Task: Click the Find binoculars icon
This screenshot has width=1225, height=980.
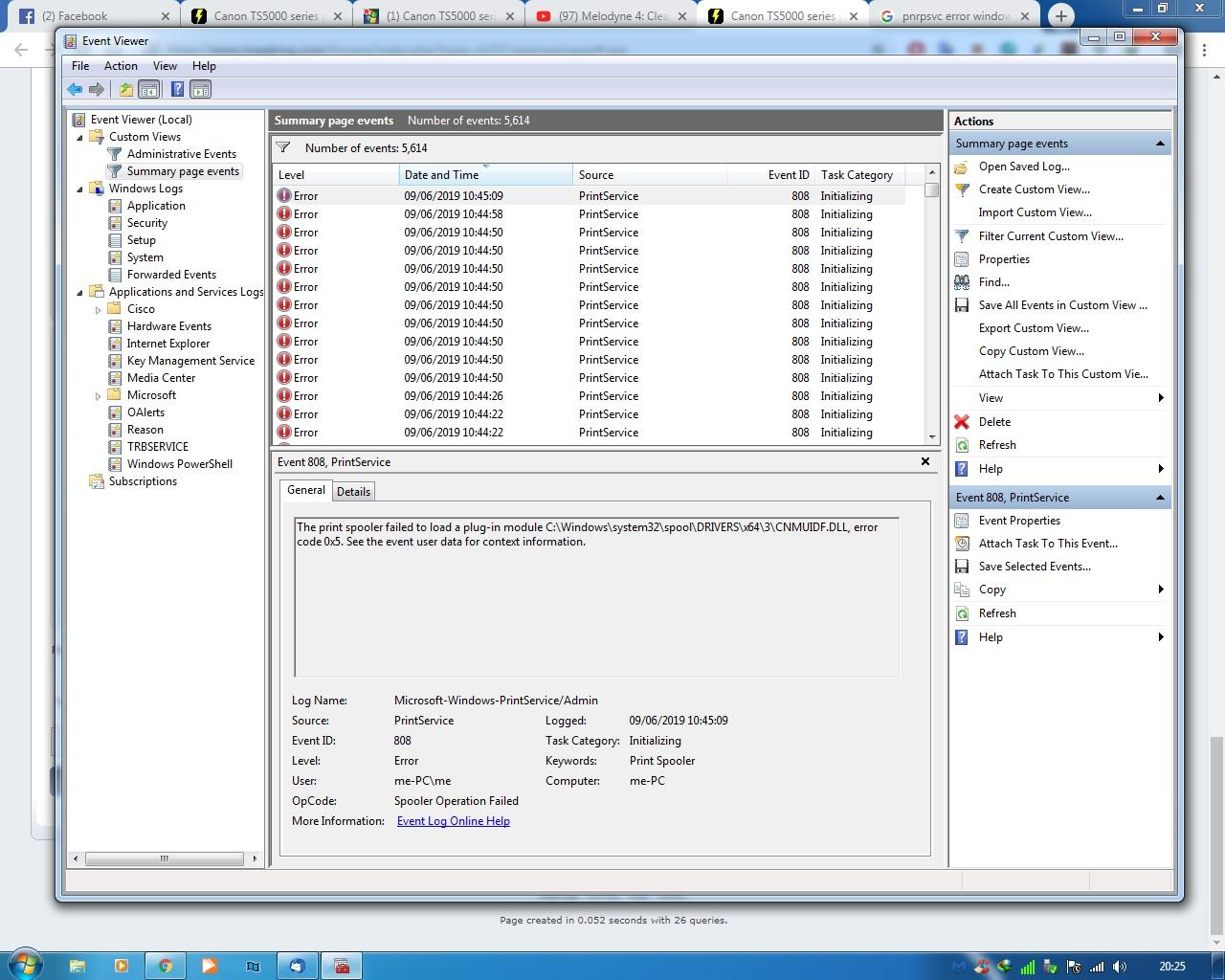Action: point(962,282)
